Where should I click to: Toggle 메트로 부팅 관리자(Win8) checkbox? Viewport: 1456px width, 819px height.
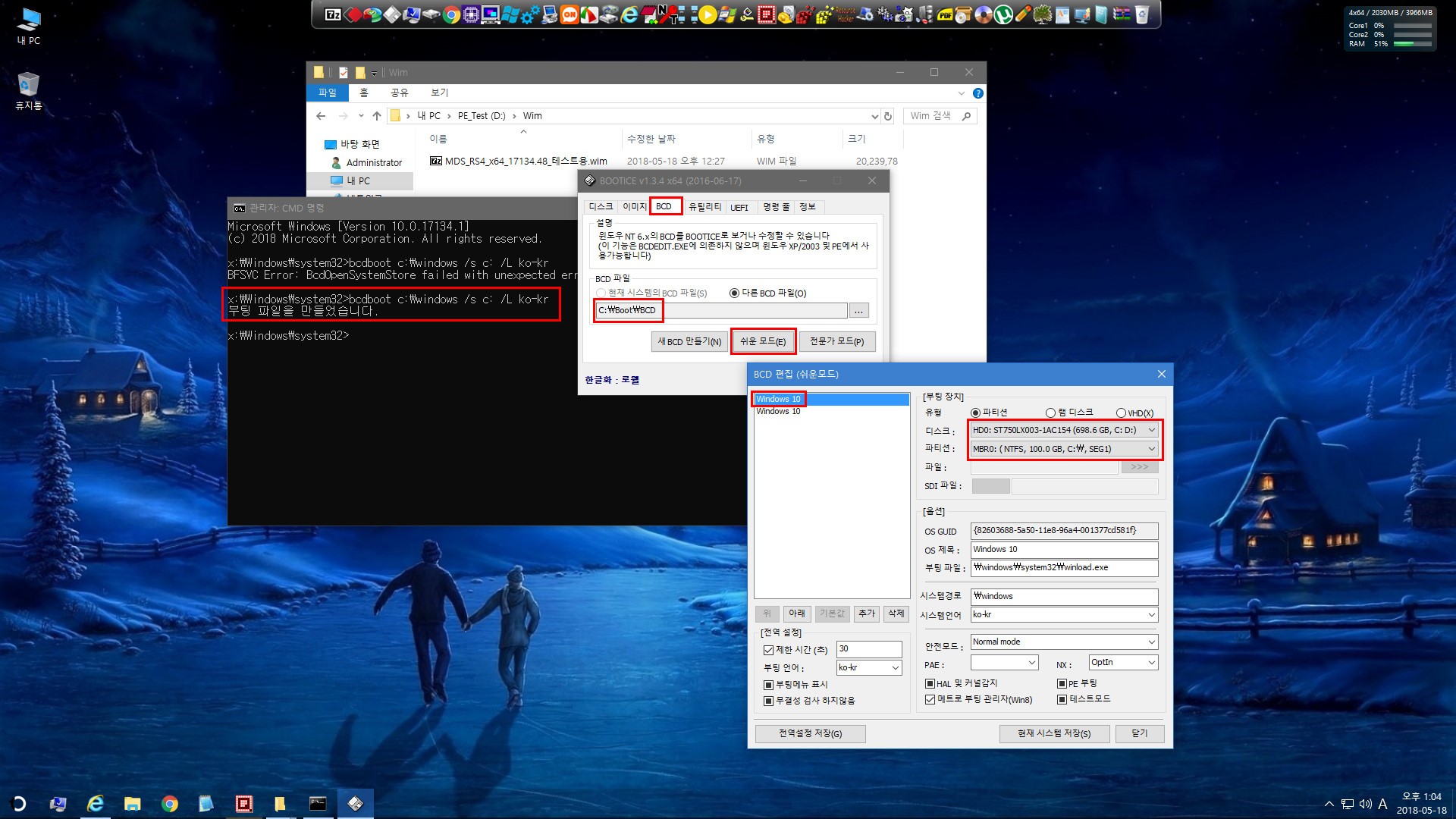(x=930, y=700)
